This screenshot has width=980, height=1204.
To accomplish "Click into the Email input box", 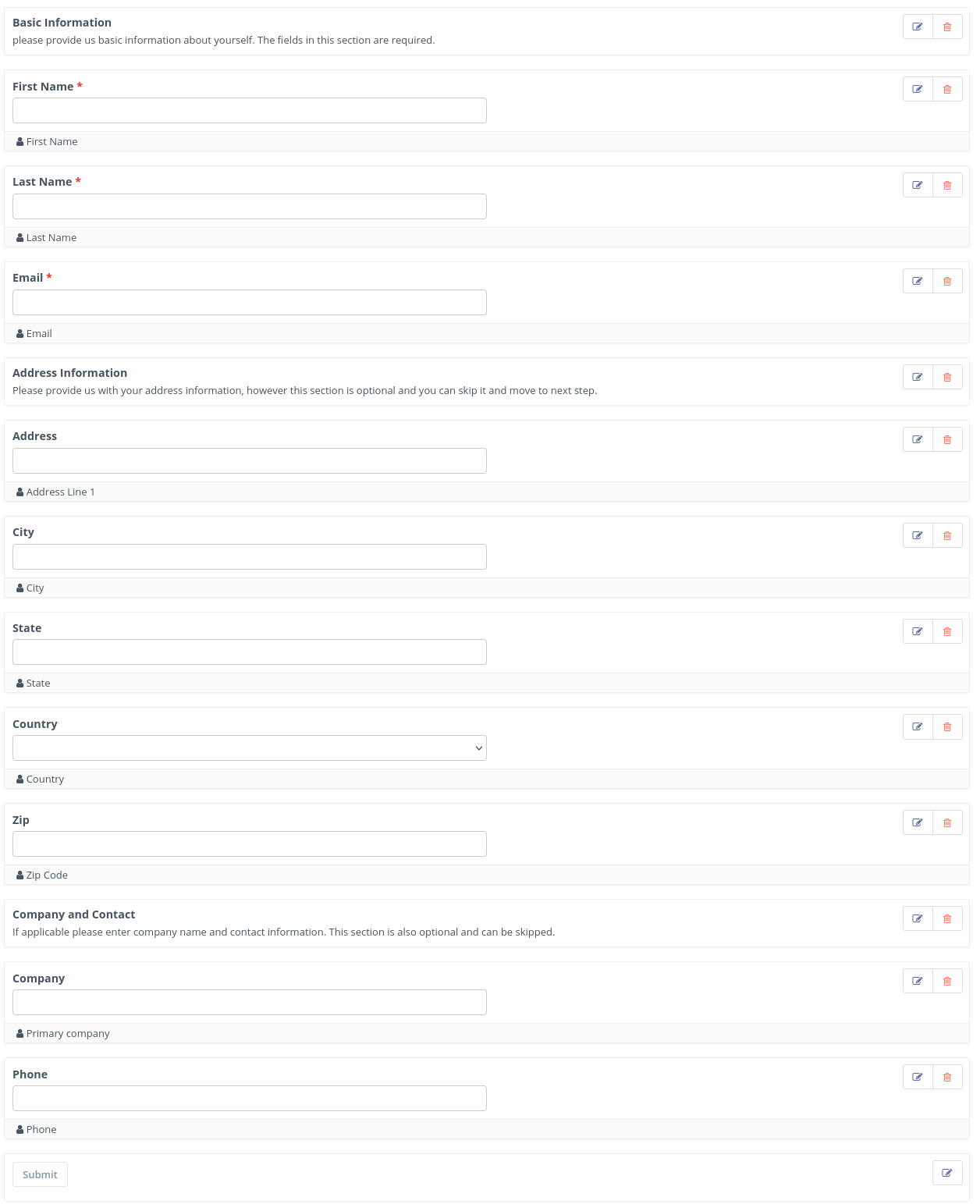I will [x=250, y=303].
